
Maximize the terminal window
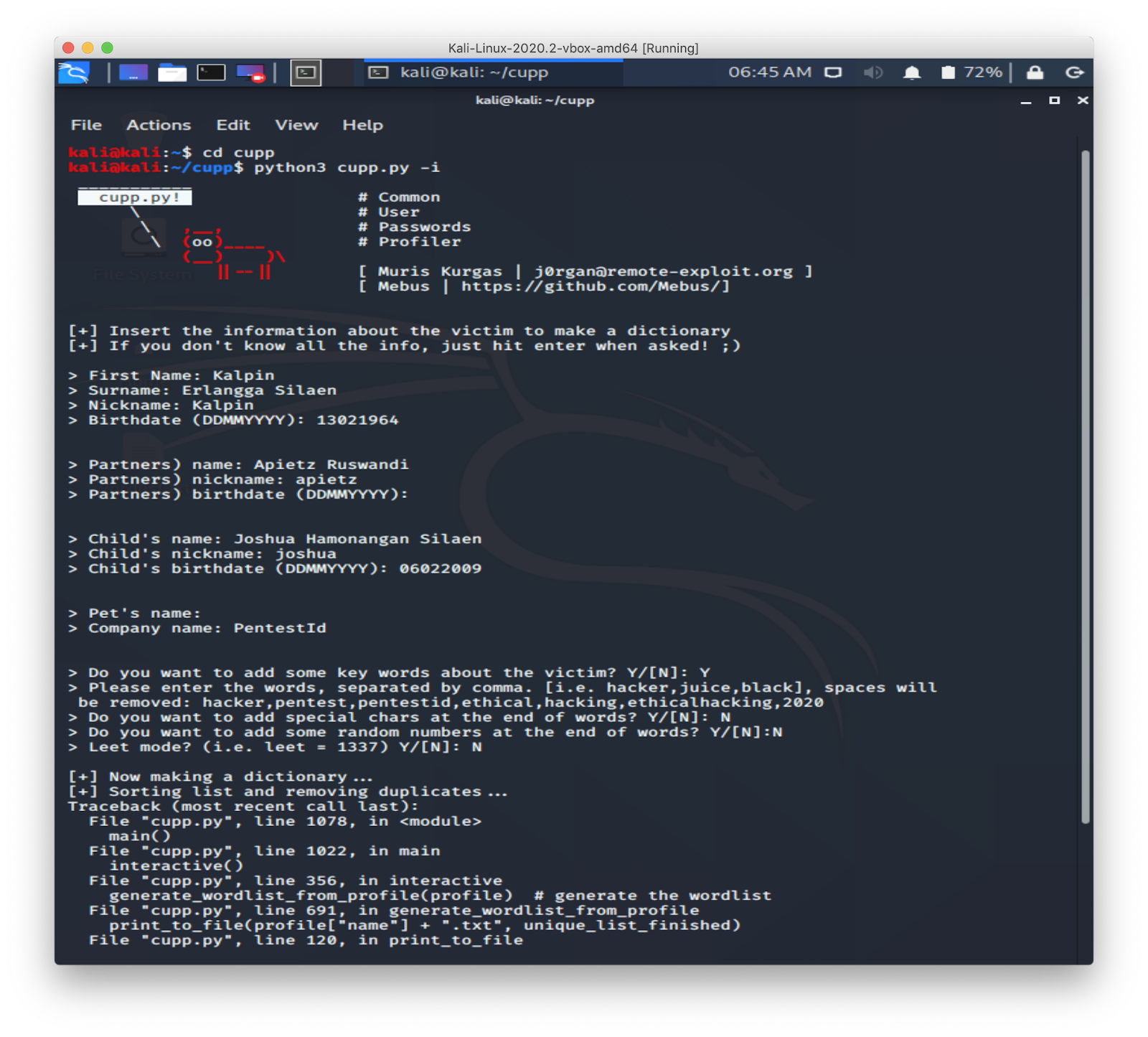[1054, 100]
